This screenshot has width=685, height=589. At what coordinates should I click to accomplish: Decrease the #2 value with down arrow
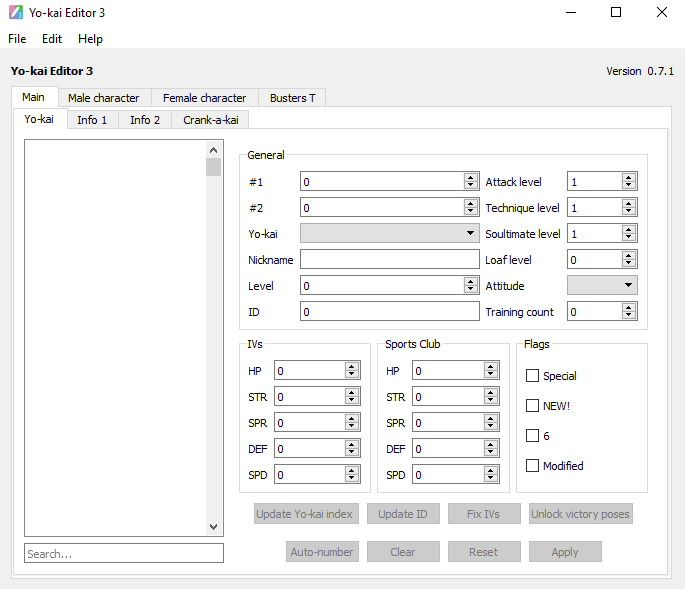click(471, 211)
